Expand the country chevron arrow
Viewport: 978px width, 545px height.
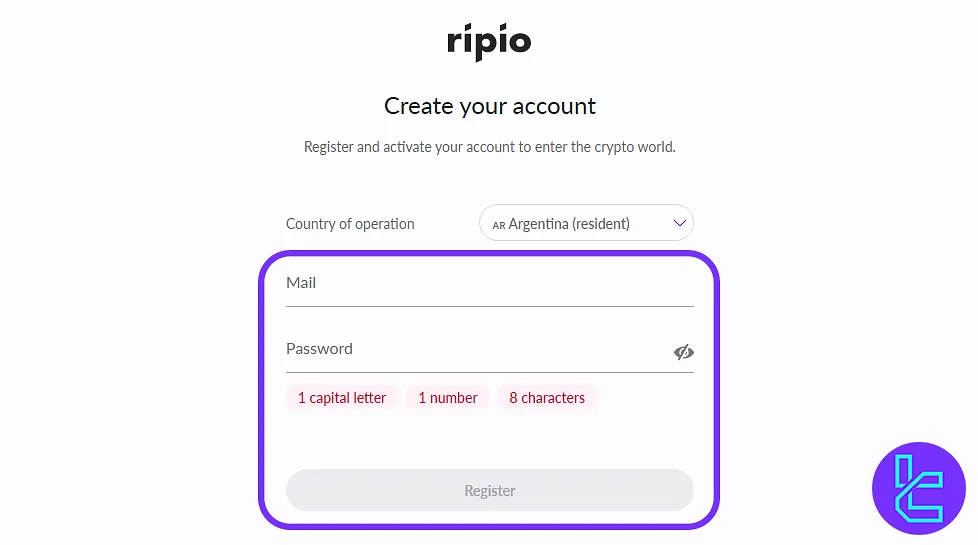(x=679, y=223)
